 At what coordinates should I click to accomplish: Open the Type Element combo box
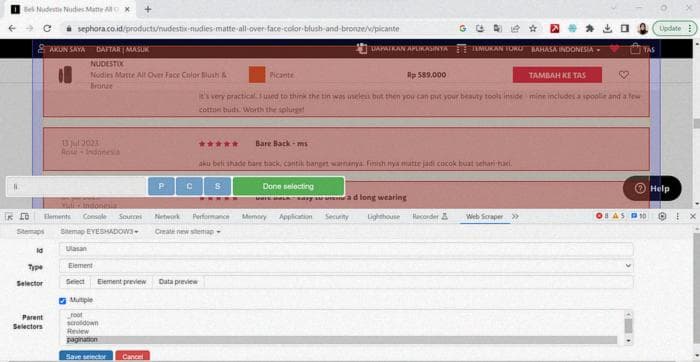click(x=346, y=266)
